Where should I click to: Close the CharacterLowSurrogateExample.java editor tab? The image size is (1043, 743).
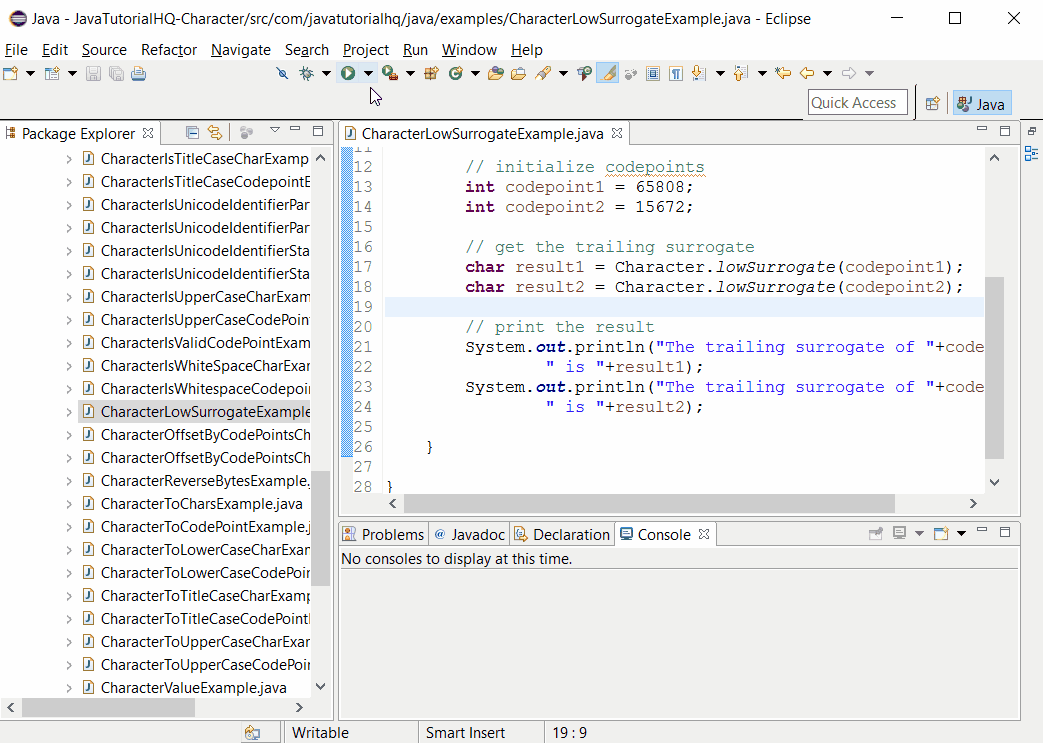click(x=617, y=133)
